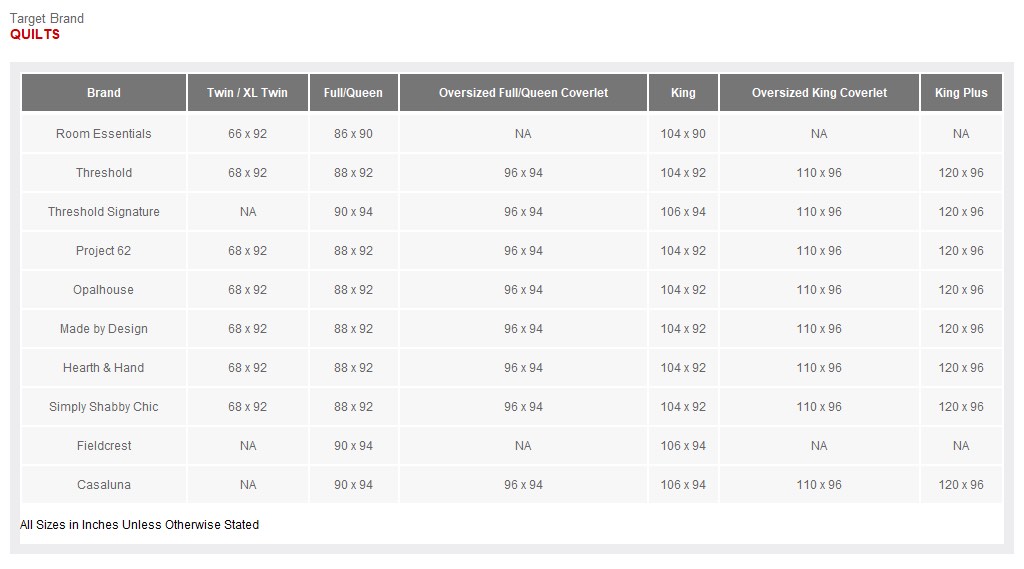Click Opalhouse Full/Queen 88 x 92
1024x569 pixels.
pyautogui.click(x=353, y=290)
